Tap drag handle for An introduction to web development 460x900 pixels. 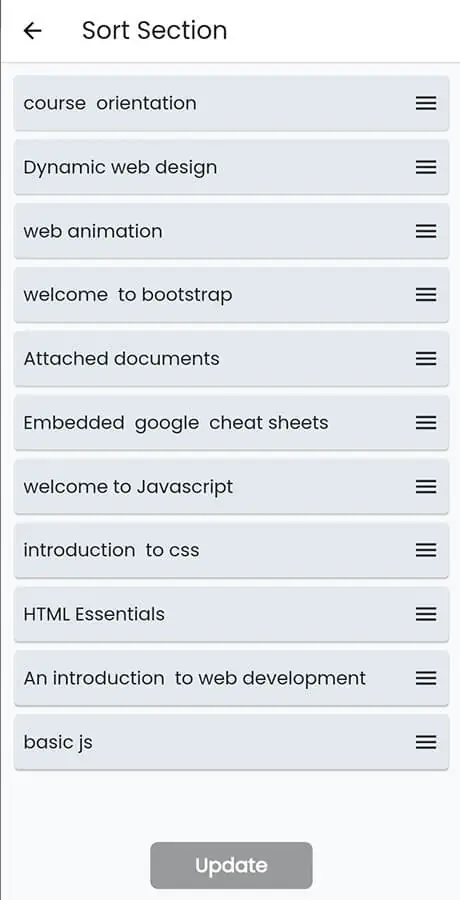(426, 678)
